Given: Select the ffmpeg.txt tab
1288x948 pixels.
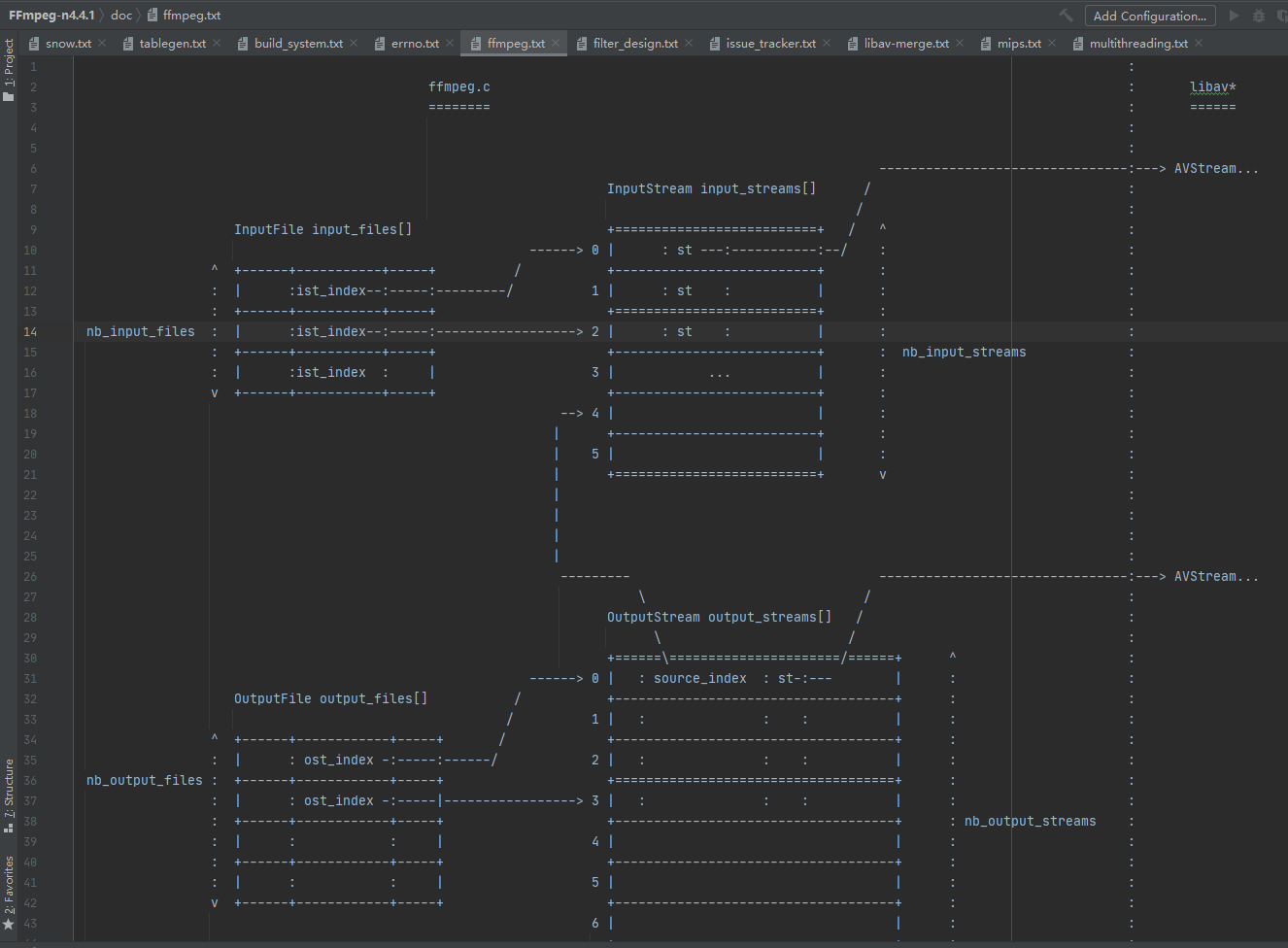Looking at the screenshot, I should [516, 43].
